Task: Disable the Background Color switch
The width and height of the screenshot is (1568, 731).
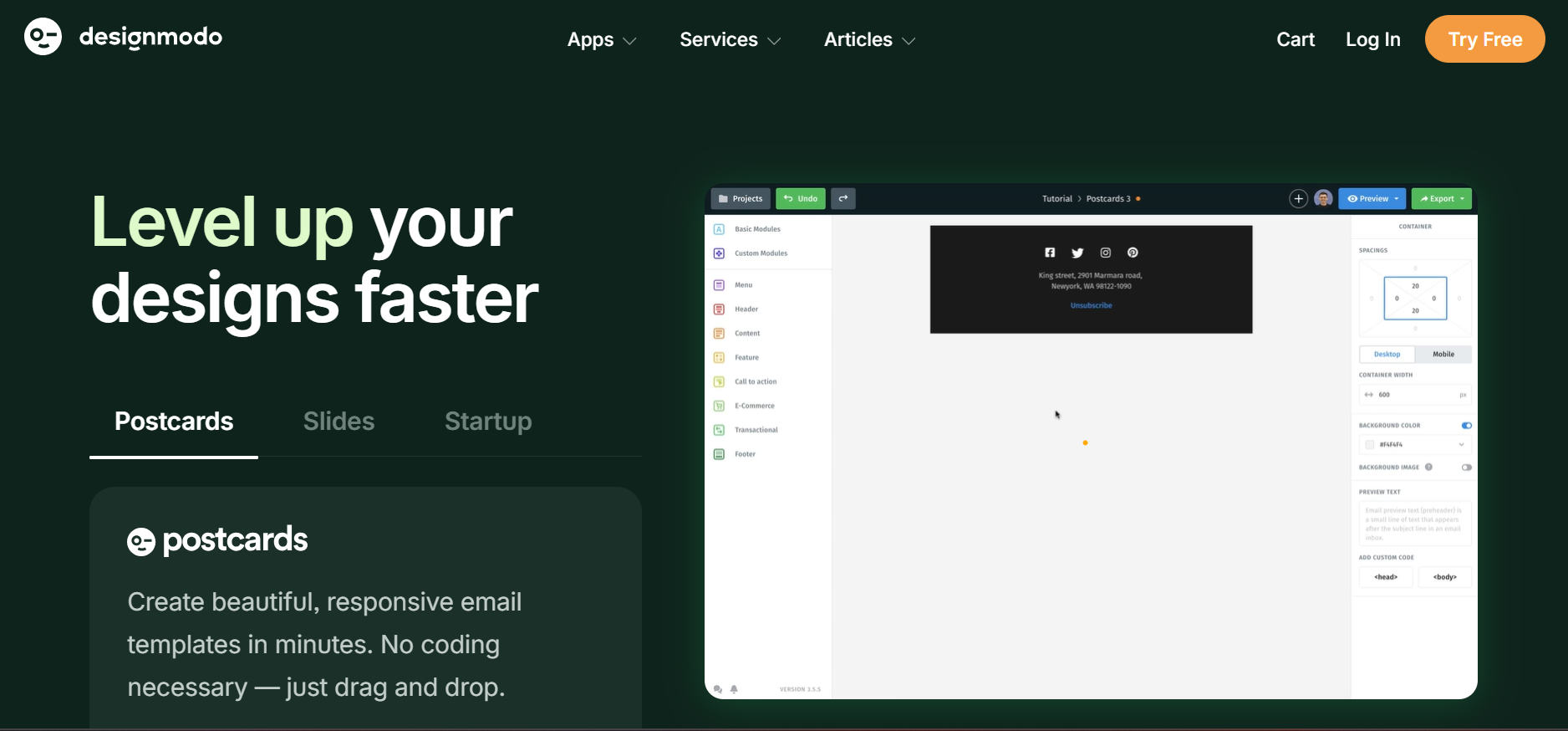Action: [1466, 426]
